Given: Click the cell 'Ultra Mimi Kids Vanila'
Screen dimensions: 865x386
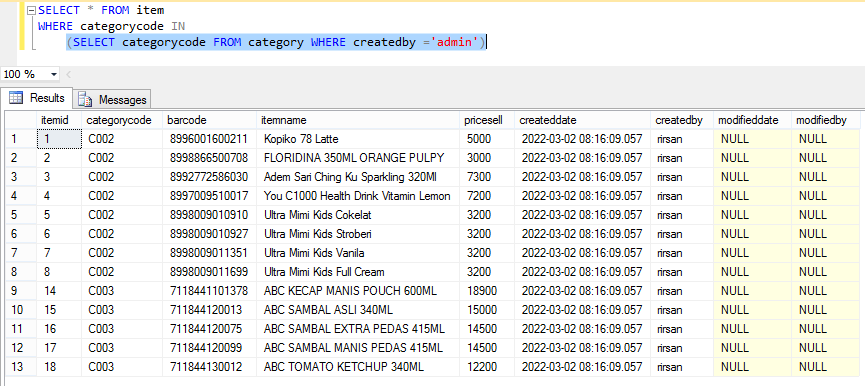Looking at the screenshot, I should point(359,253).
